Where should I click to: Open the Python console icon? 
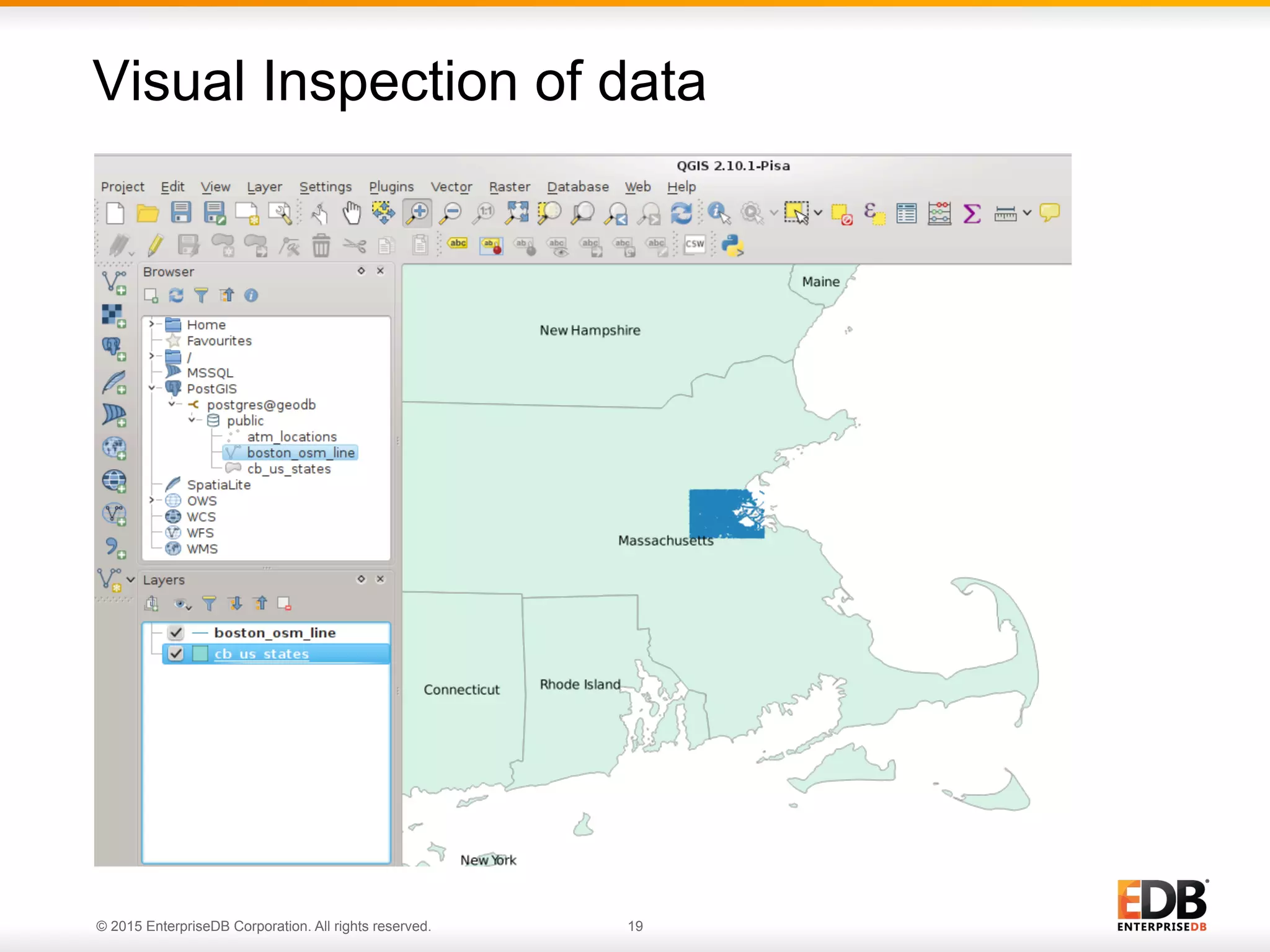[733, 245]
